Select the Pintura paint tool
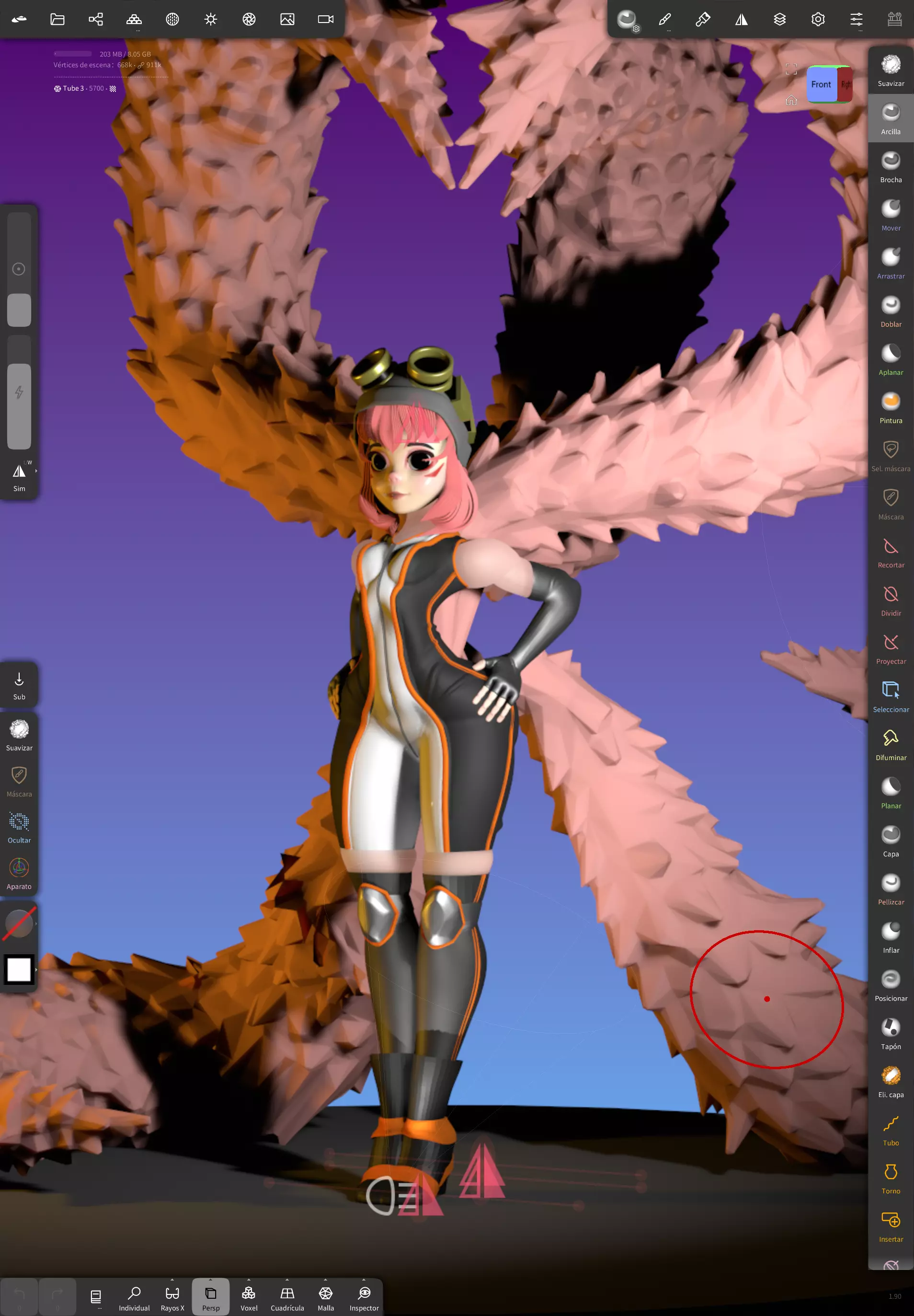 (x=891, y=407)
